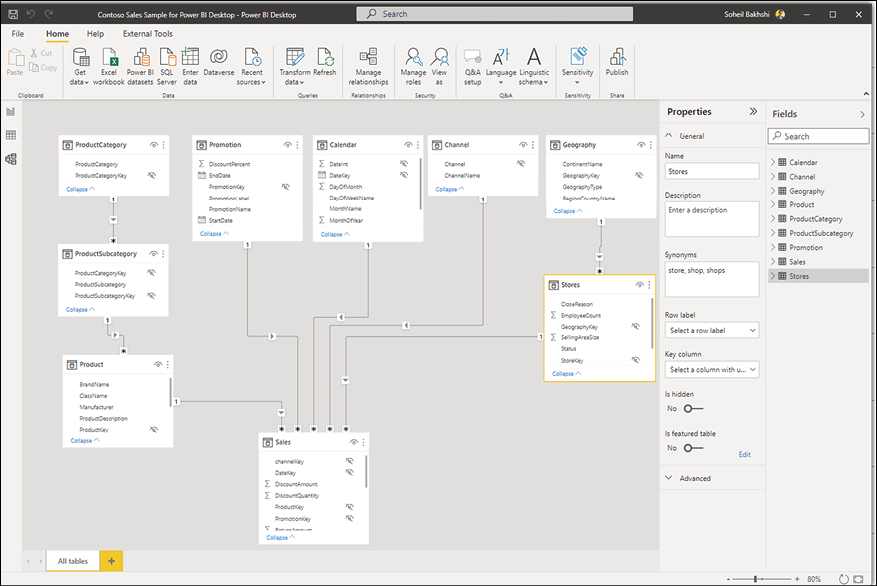Click zoom out minus button
Viewport: 877px width, 586px height.
(x=728, y=579)
